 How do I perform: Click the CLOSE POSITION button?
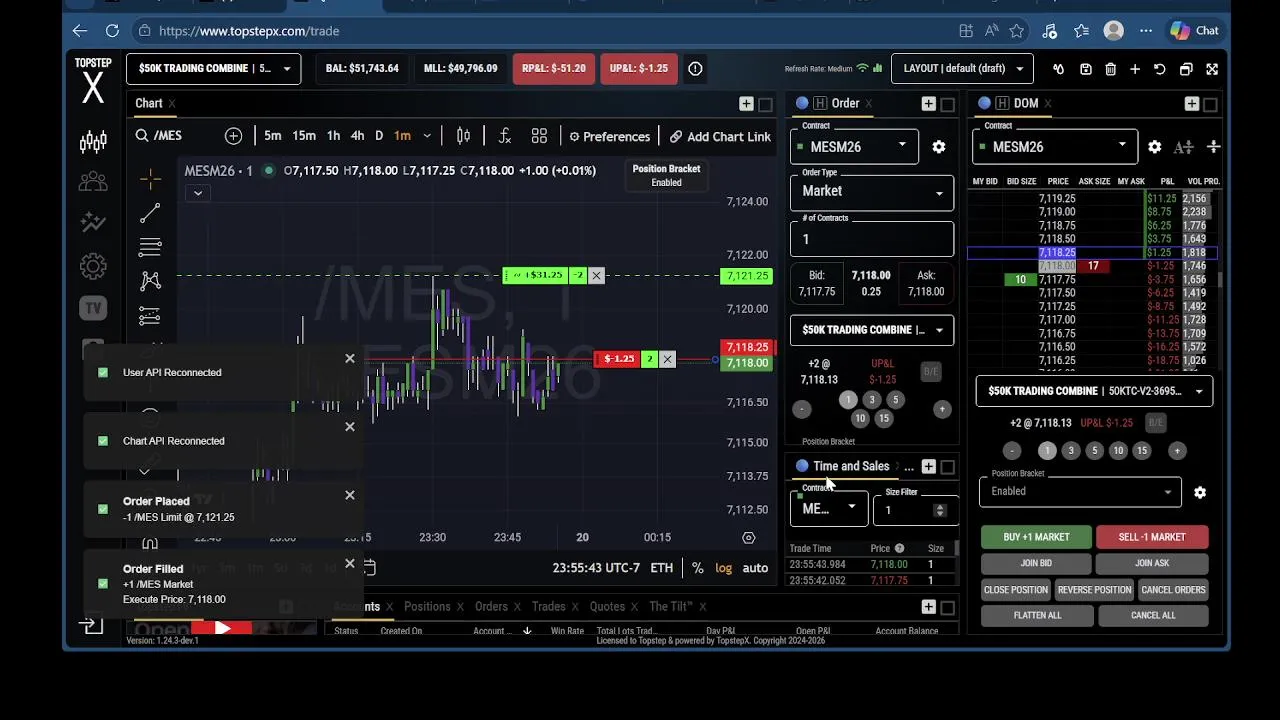tap(1015, 590)
